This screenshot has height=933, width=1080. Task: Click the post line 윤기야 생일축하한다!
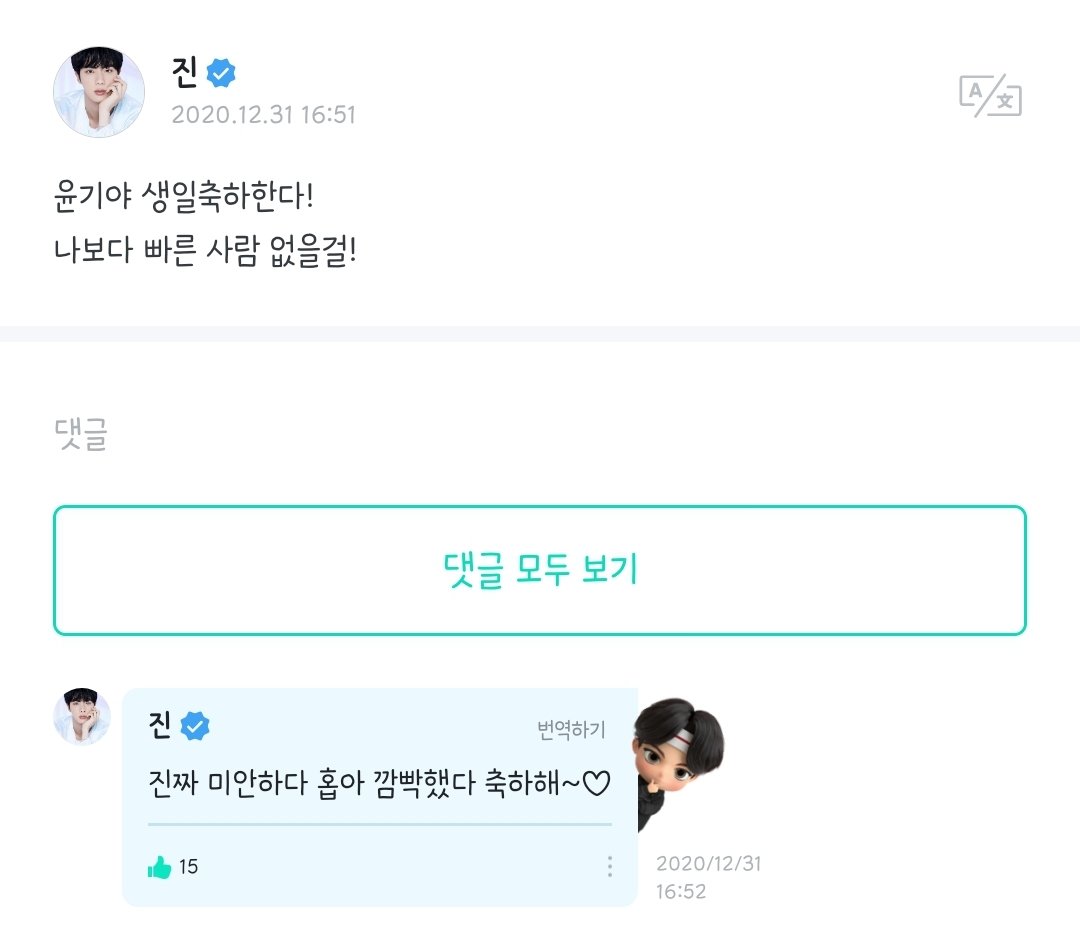point(183,196)
